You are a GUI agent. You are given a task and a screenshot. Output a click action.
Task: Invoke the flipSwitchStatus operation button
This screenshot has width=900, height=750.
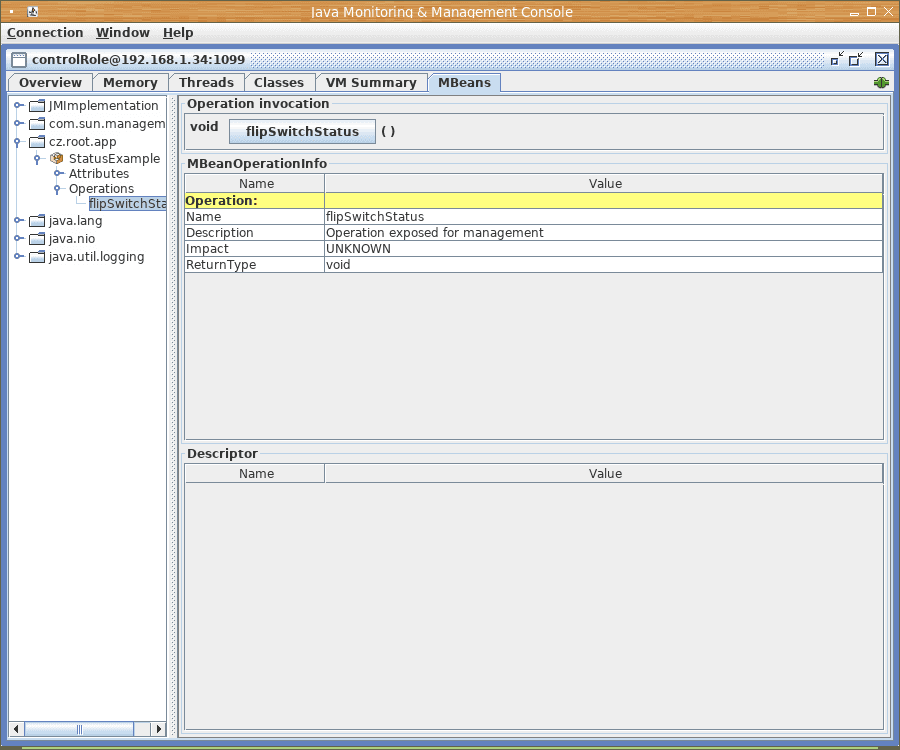pyautogui.click(x=302, y=131)
